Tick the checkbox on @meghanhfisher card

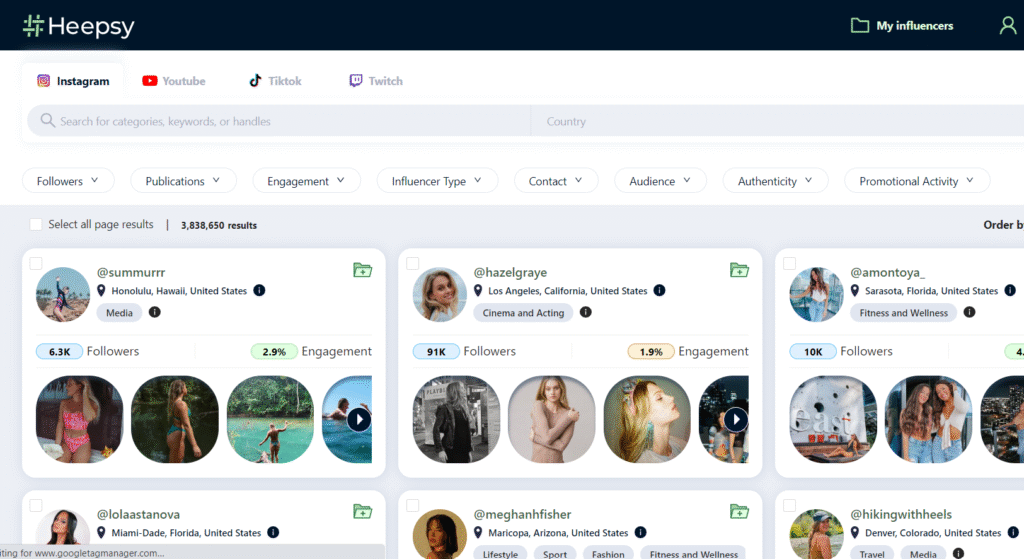[413, 505]
